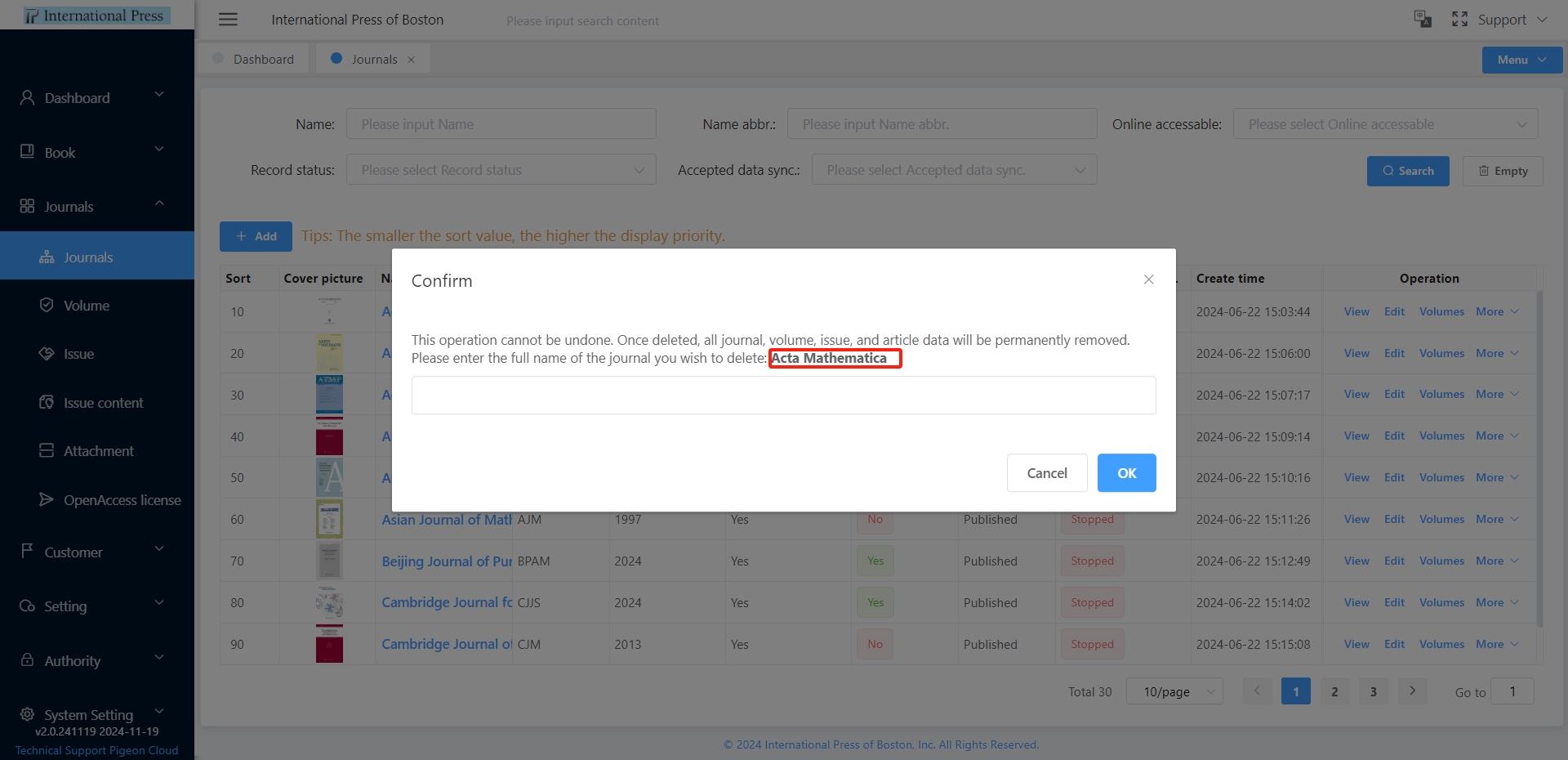Click Volumes for the sort 80 row
The image size is (1568, 760).
[1441, 602]
